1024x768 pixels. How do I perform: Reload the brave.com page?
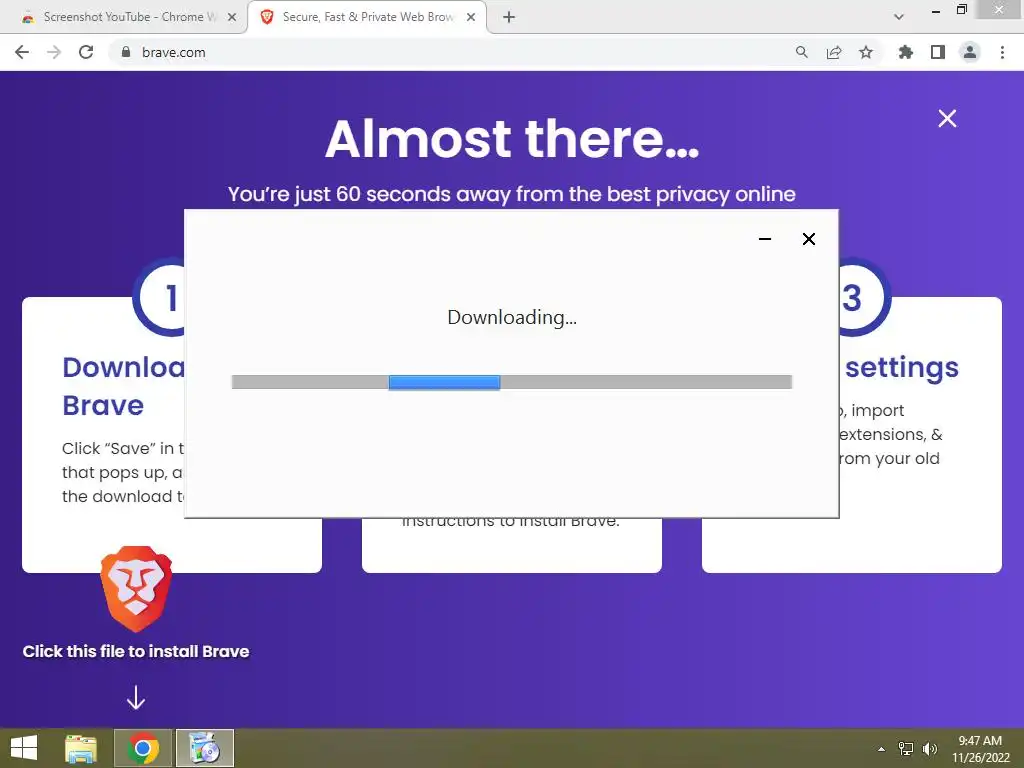point(86,52)
